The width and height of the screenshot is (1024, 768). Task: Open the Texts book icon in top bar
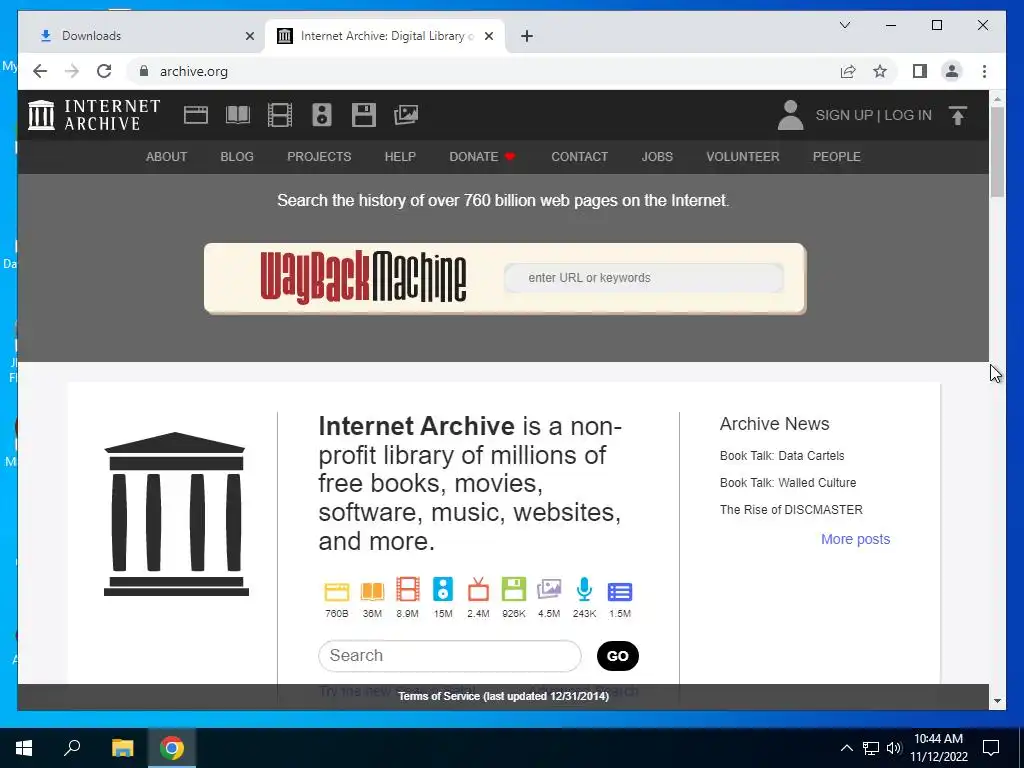tap(238, 115)
